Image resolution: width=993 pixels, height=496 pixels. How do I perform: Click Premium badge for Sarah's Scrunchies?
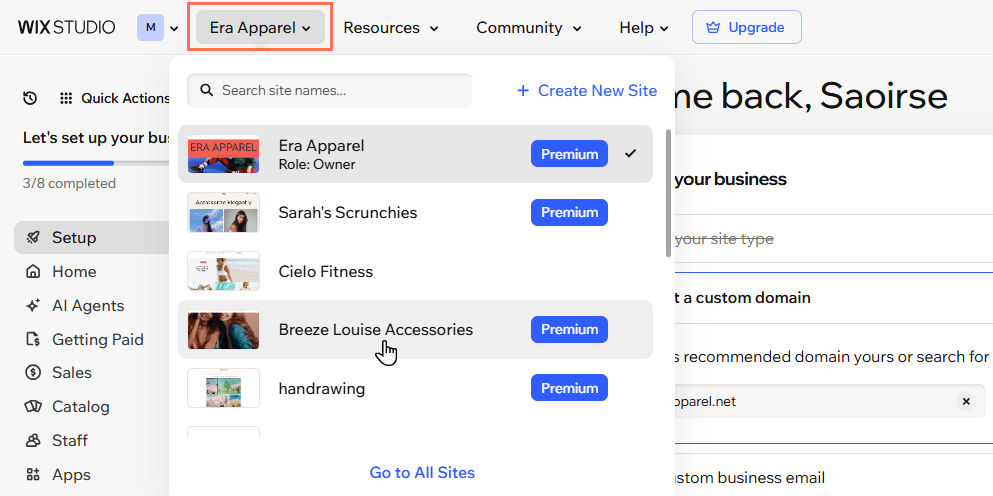tap(569, 212)
